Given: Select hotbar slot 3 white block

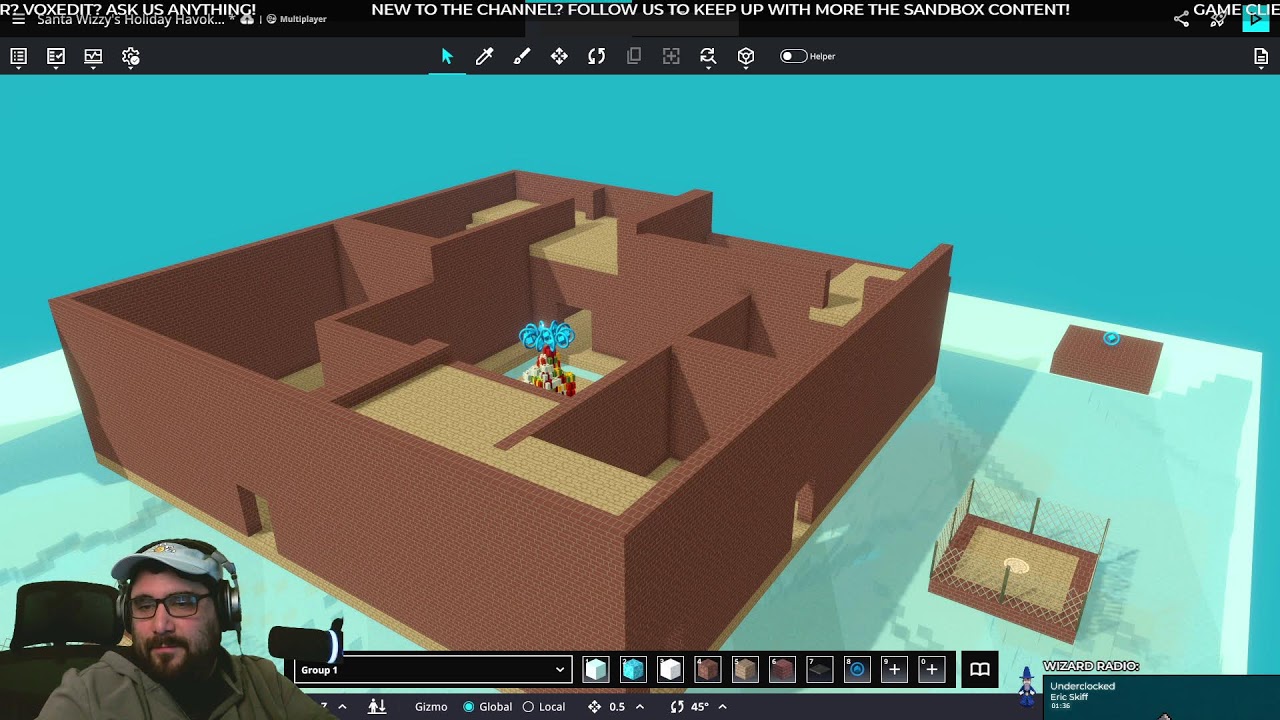Looking at the screenshot, I should (x=670, y=670).
